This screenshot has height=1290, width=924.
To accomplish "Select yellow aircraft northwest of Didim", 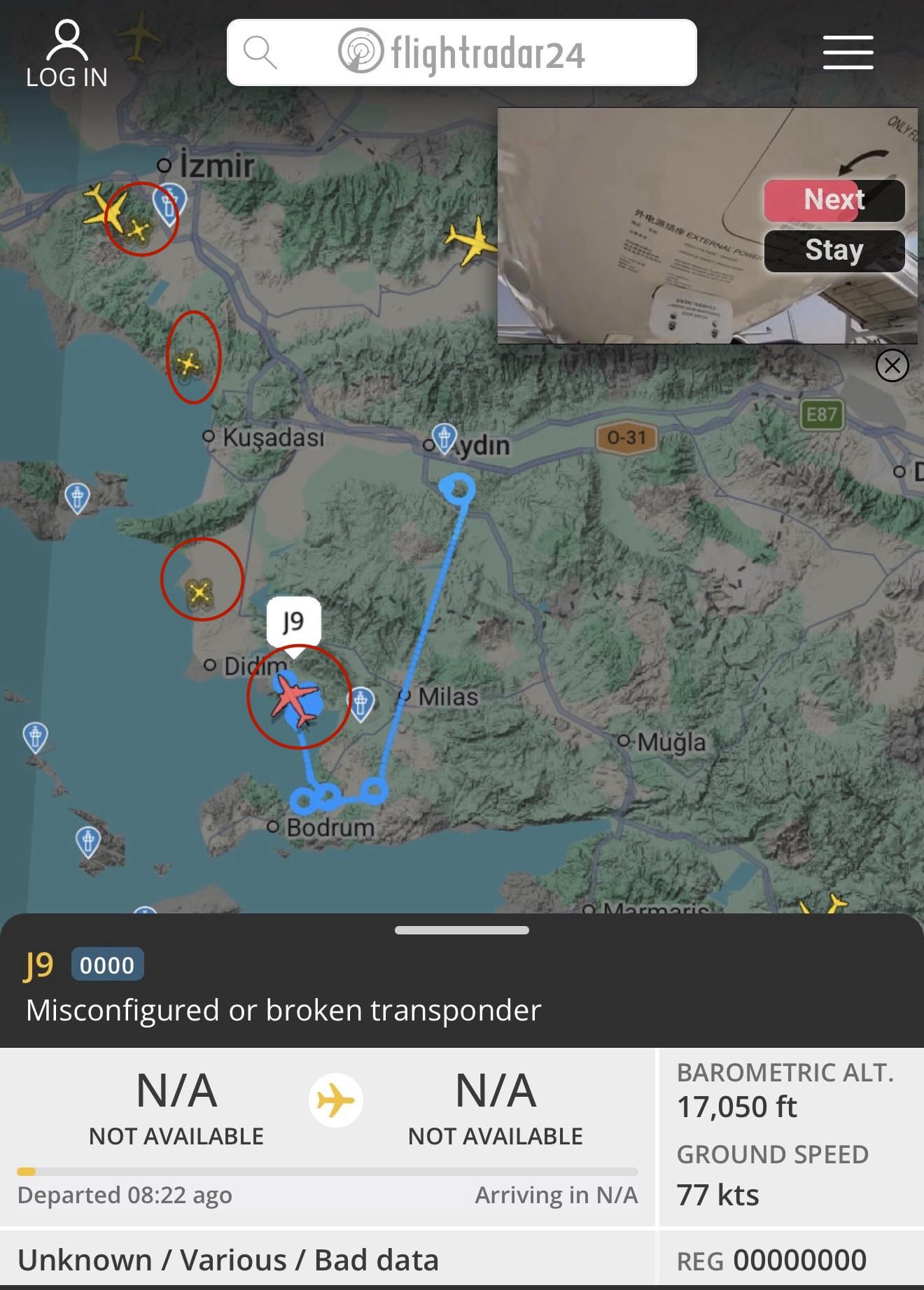I will coord(199,593).
